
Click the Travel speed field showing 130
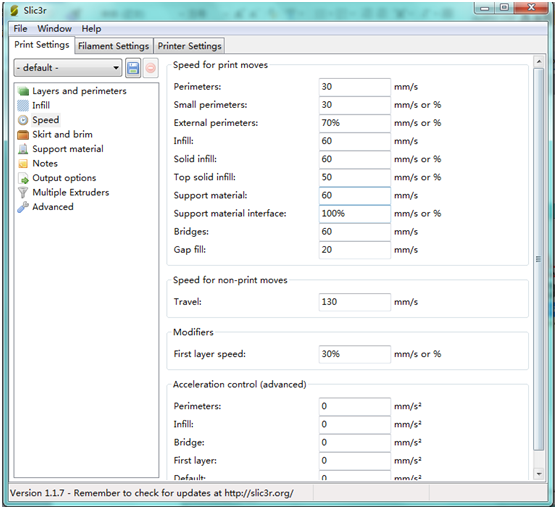click(355, 302)
